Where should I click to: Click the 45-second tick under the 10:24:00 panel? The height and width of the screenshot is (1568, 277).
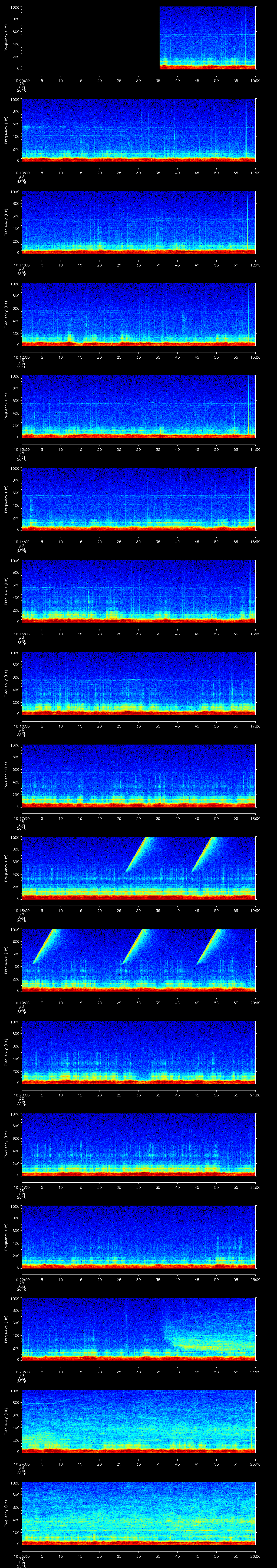(197, 1464)
